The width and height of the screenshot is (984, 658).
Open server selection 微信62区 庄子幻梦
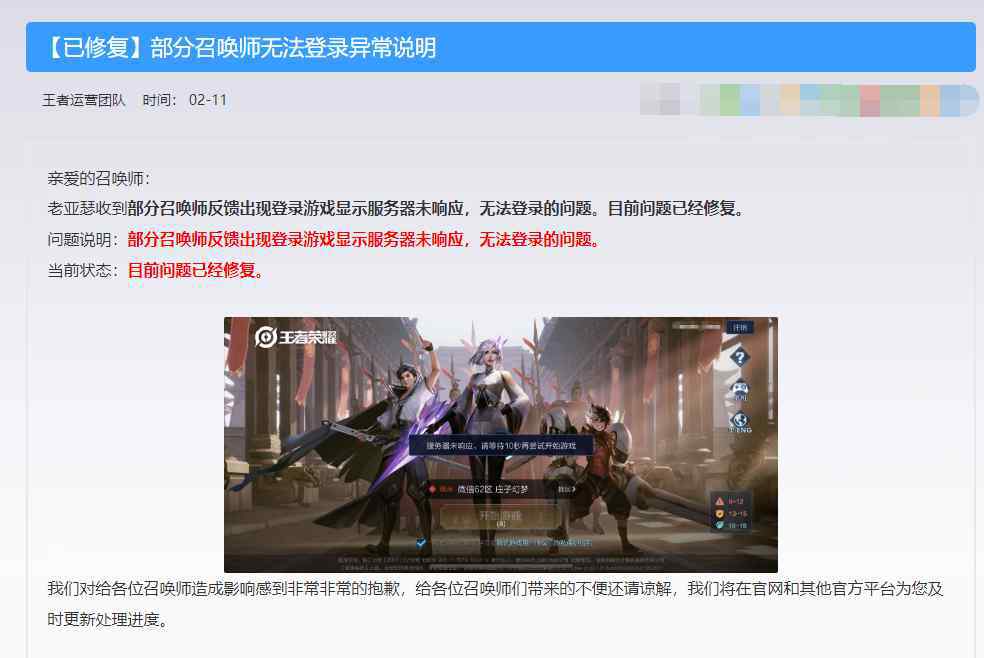coord(502,489)
